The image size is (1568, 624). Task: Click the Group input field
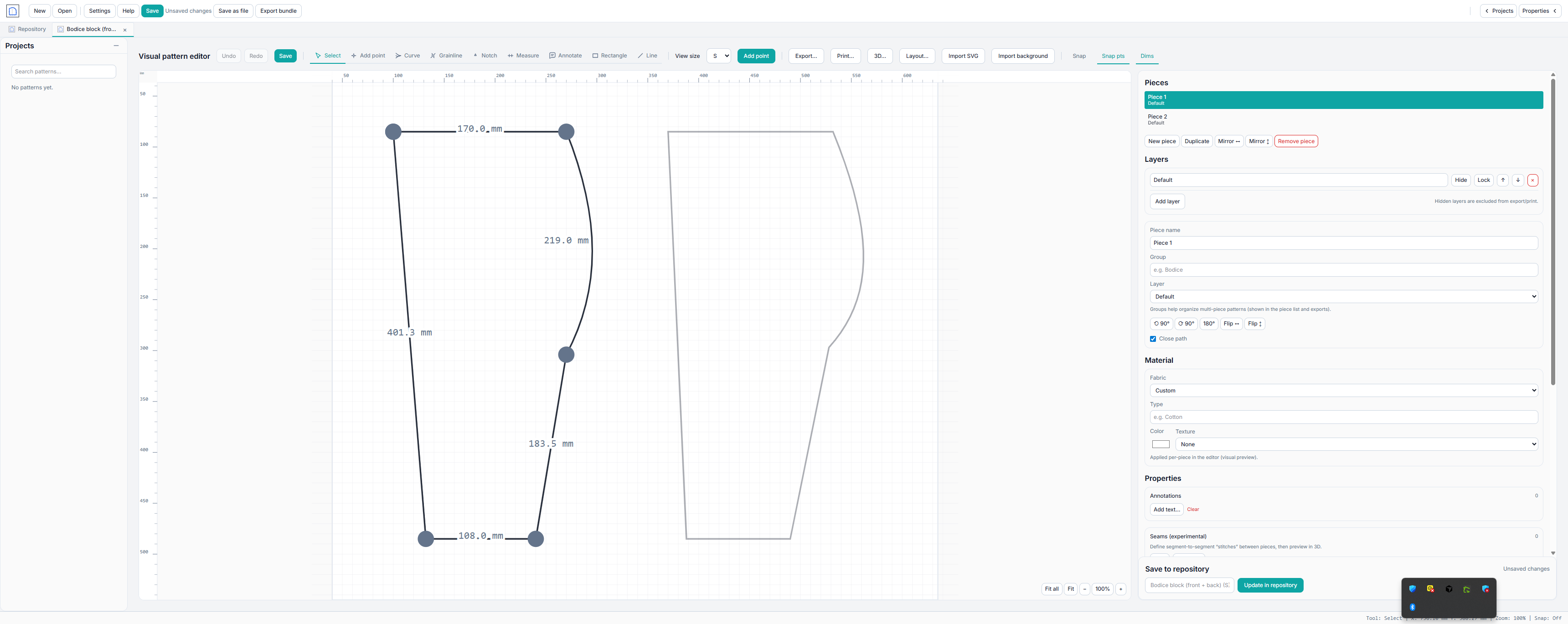(1343, 270)
